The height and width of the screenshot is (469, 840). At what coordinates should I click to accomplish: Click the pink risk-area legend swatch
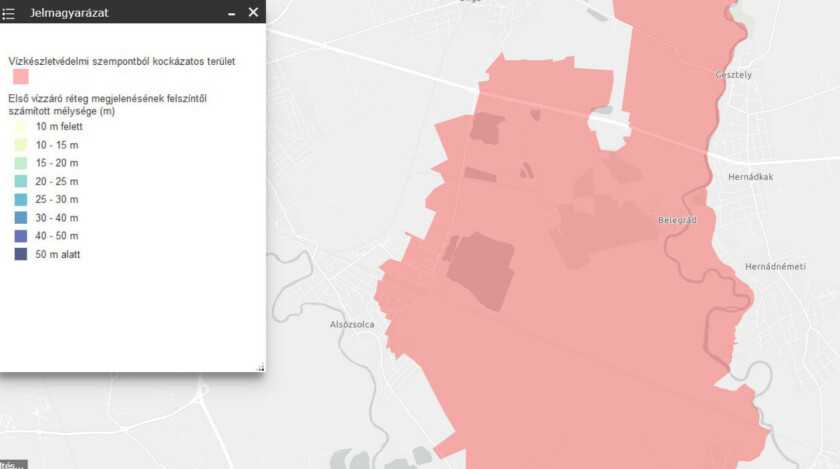[x=20, y=77]
